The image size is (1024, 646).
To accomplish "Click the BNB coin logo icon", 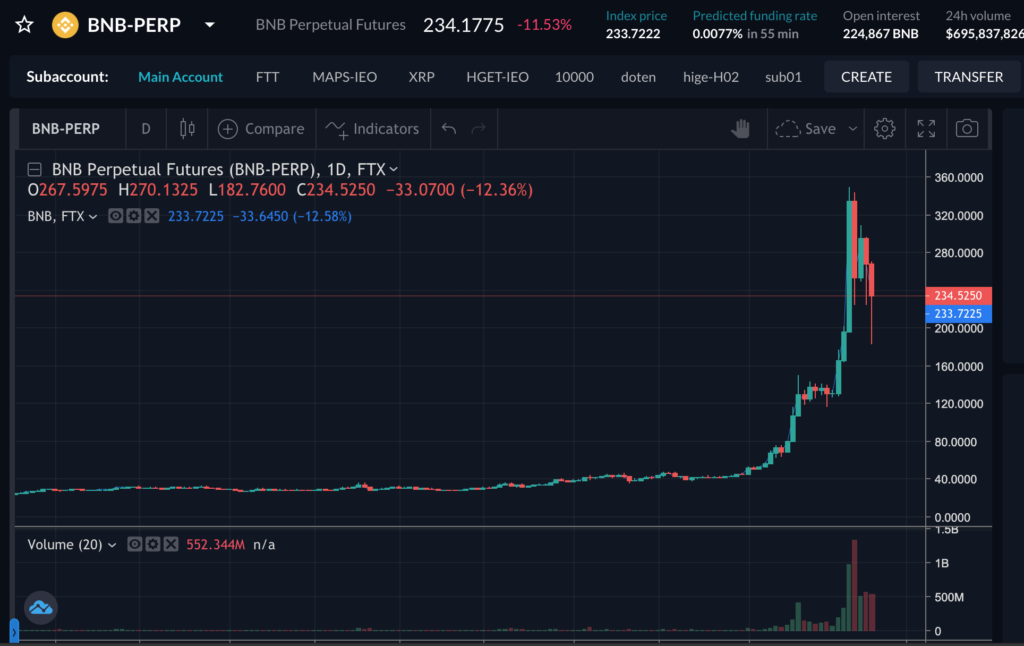I will (x=65, y=25).
